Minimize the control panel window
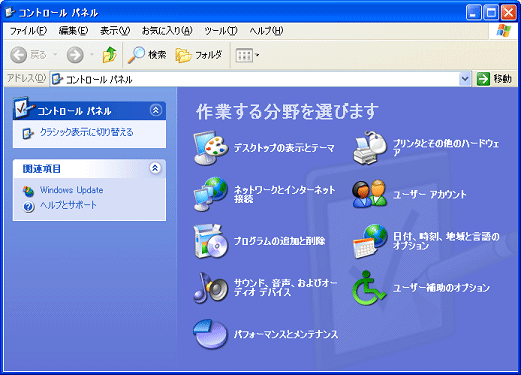This screenshot has height=375, width=521. (x=473, y=13)
